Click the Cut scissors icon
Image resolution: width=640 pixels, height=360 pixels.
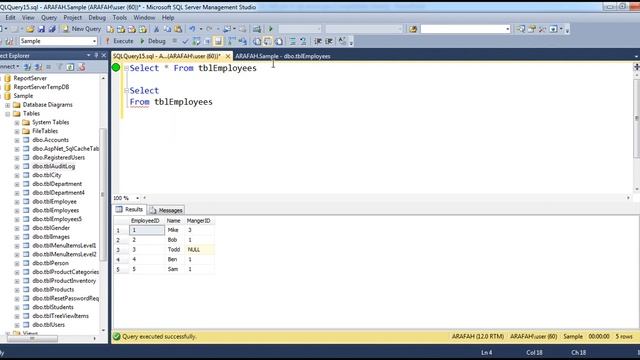tap(156, 29)
